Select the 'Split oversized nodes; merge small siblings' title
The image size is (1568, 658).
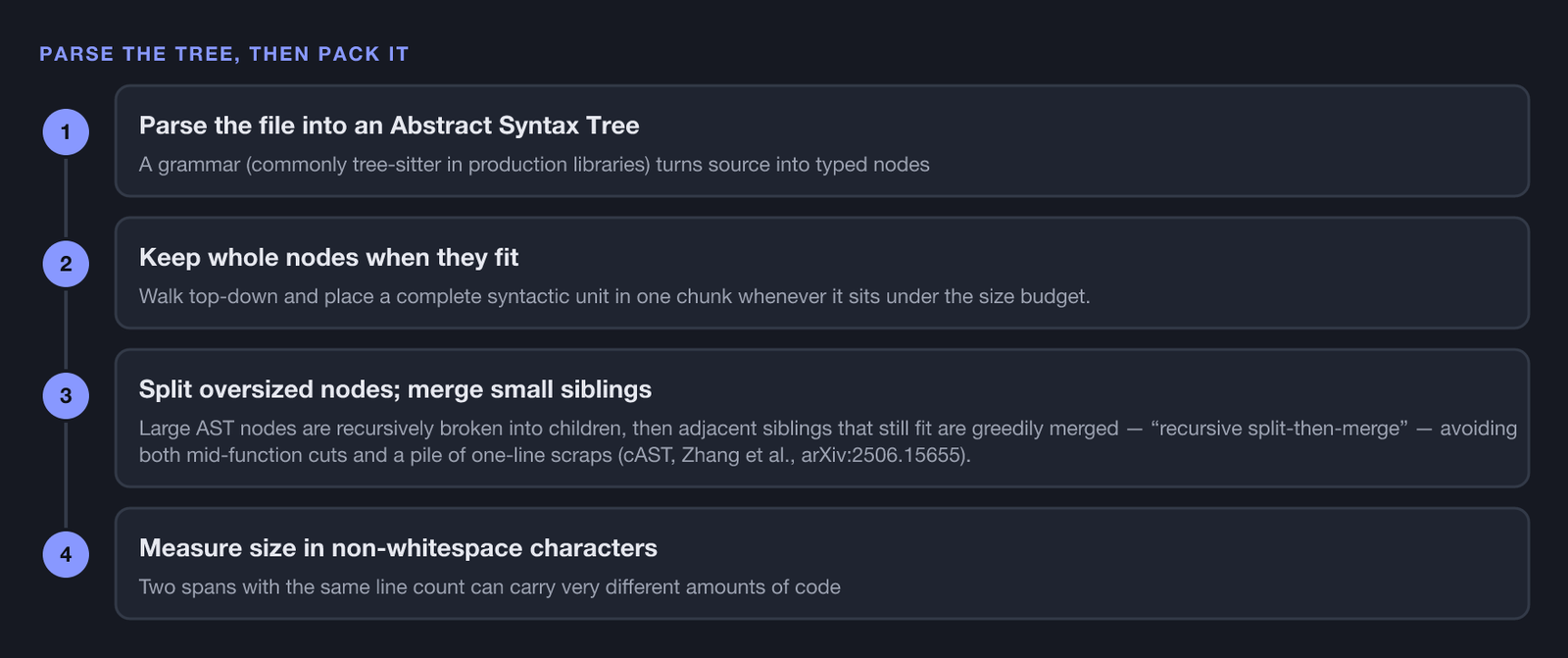[x=395, y=389]
